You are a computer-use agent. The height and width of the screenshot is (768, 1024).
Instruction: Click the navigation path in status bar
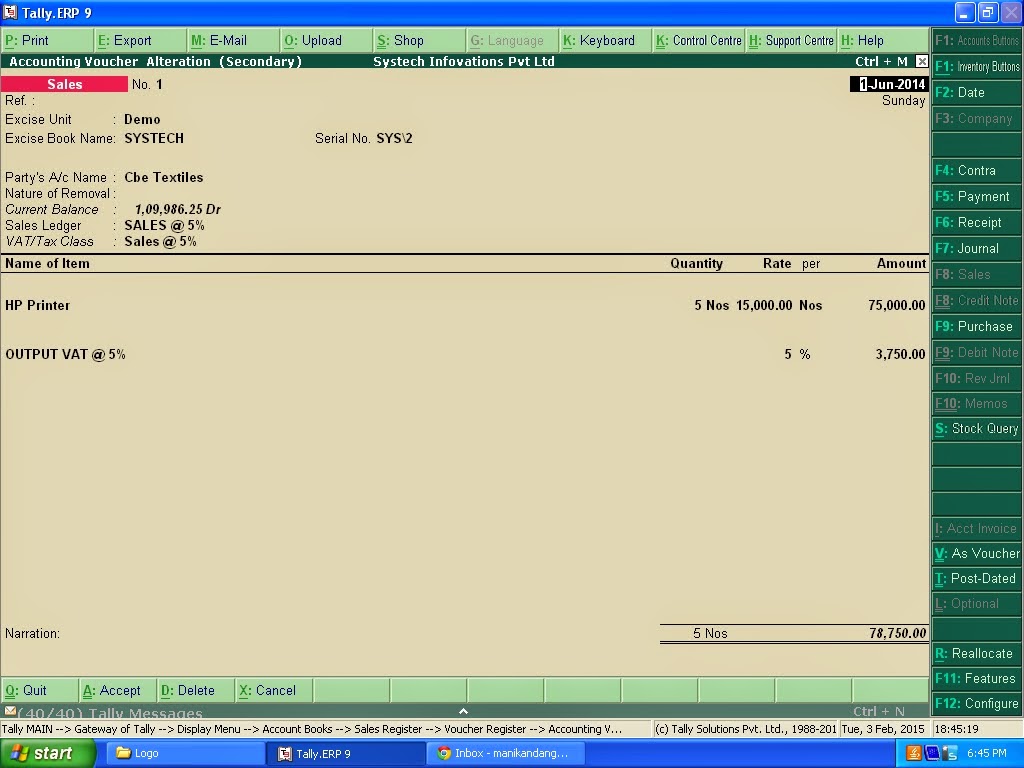coord(312,729)
